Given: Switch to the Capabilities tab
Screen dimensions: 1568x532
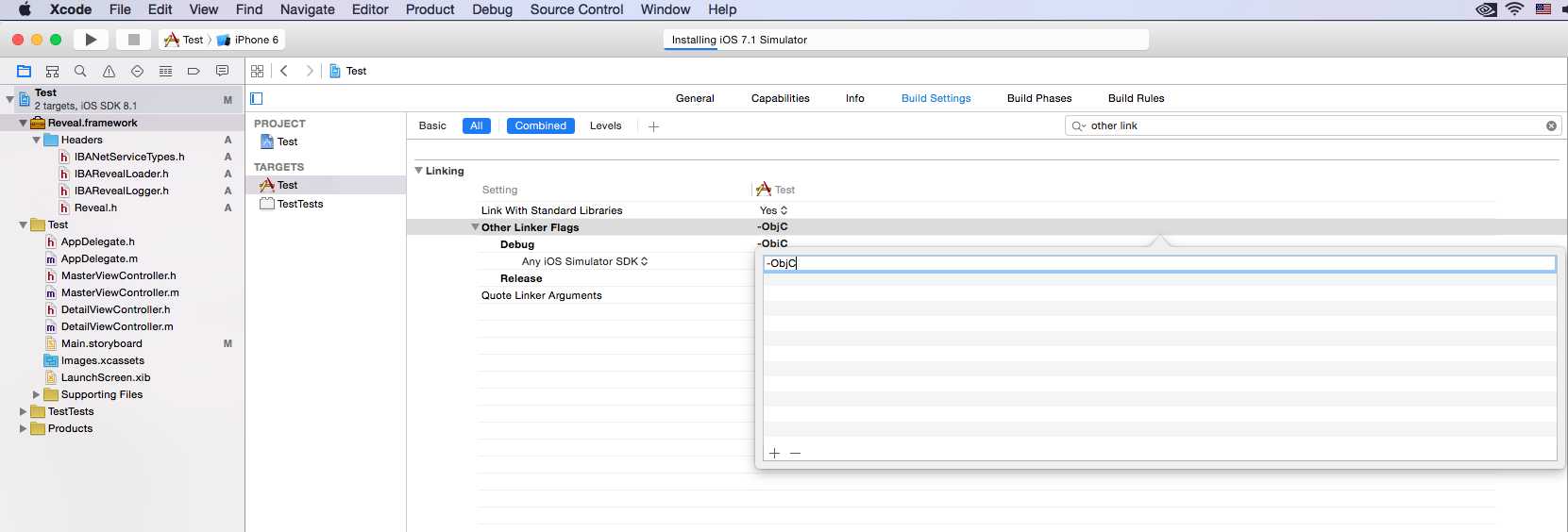Looking at the screenshot, I should point(780,98).
